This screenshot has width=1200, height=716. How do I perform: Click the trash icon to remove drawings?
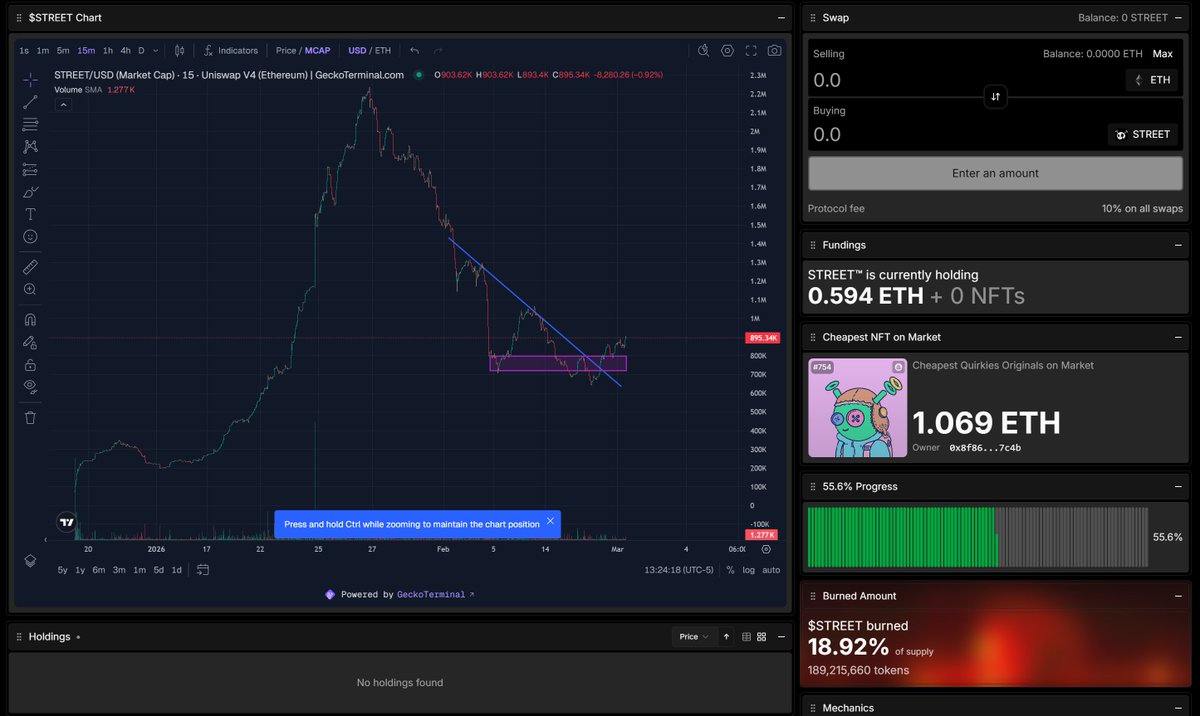(x=30, y=417)
